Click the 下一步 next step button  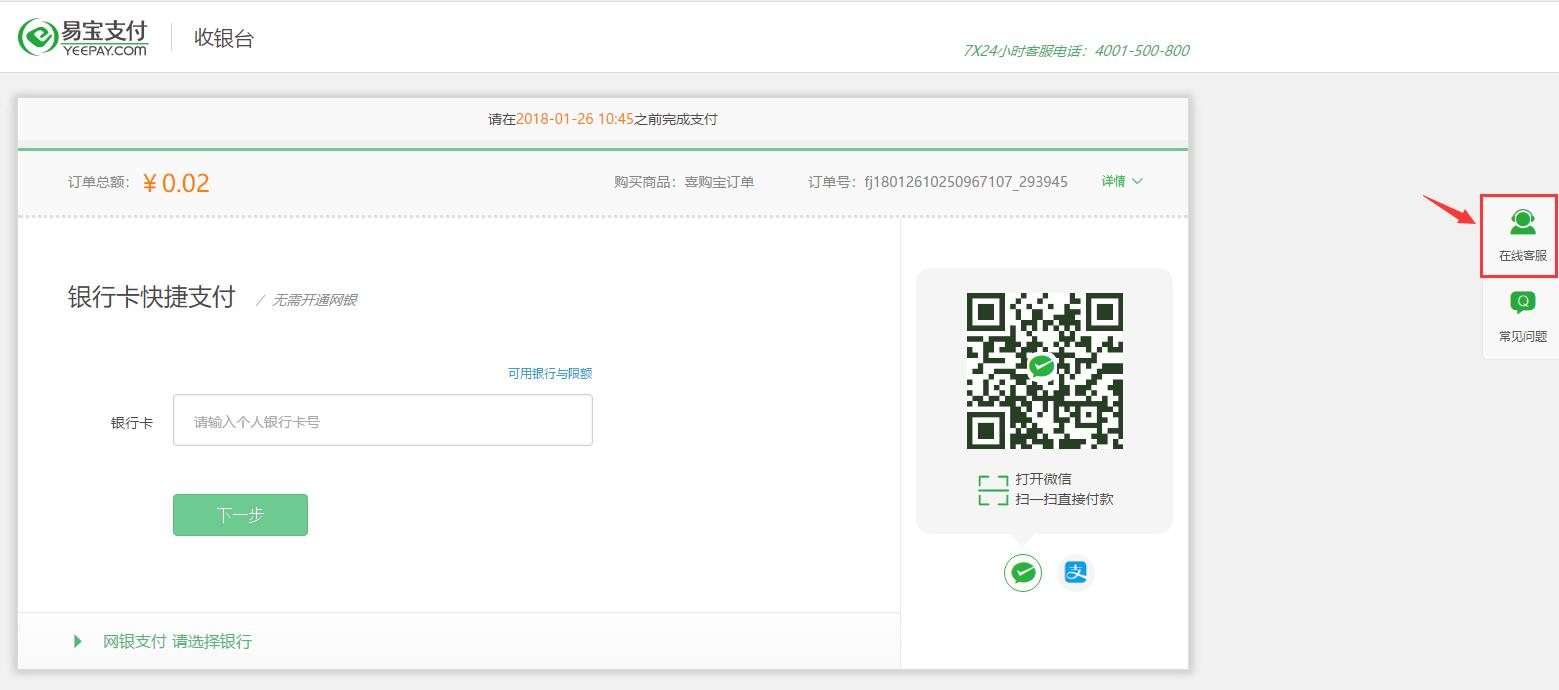tap(240, 515)
